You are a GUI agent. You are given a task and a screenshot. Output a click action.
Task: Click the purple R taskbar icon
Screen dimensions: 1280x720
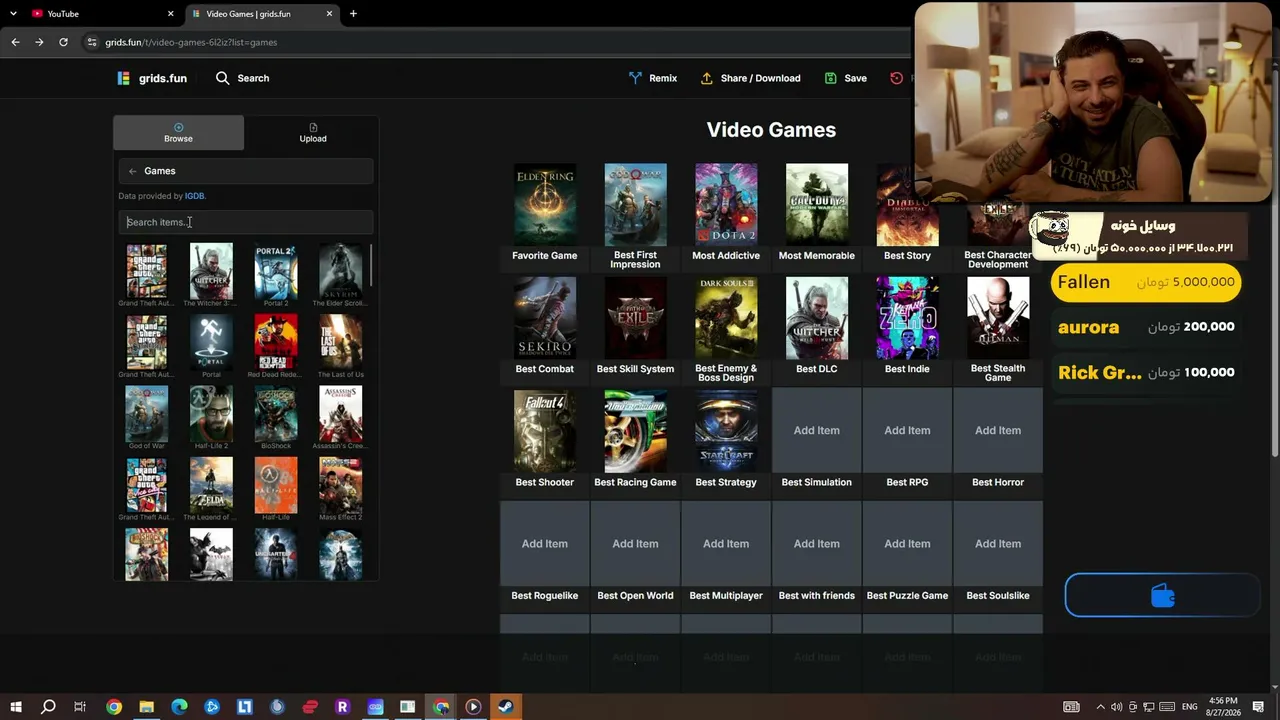click(x=342, y=707)
